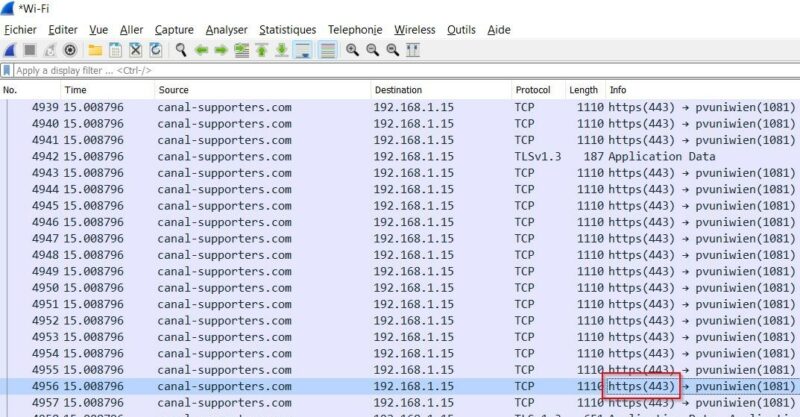Screen dimensions: 800x417
Task: Jump to the last packet
Action: pos(282,50)
